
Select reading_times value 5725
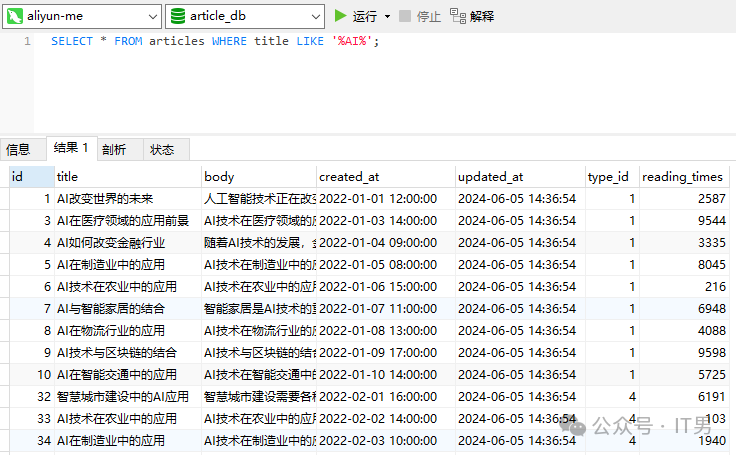[684, 375]
